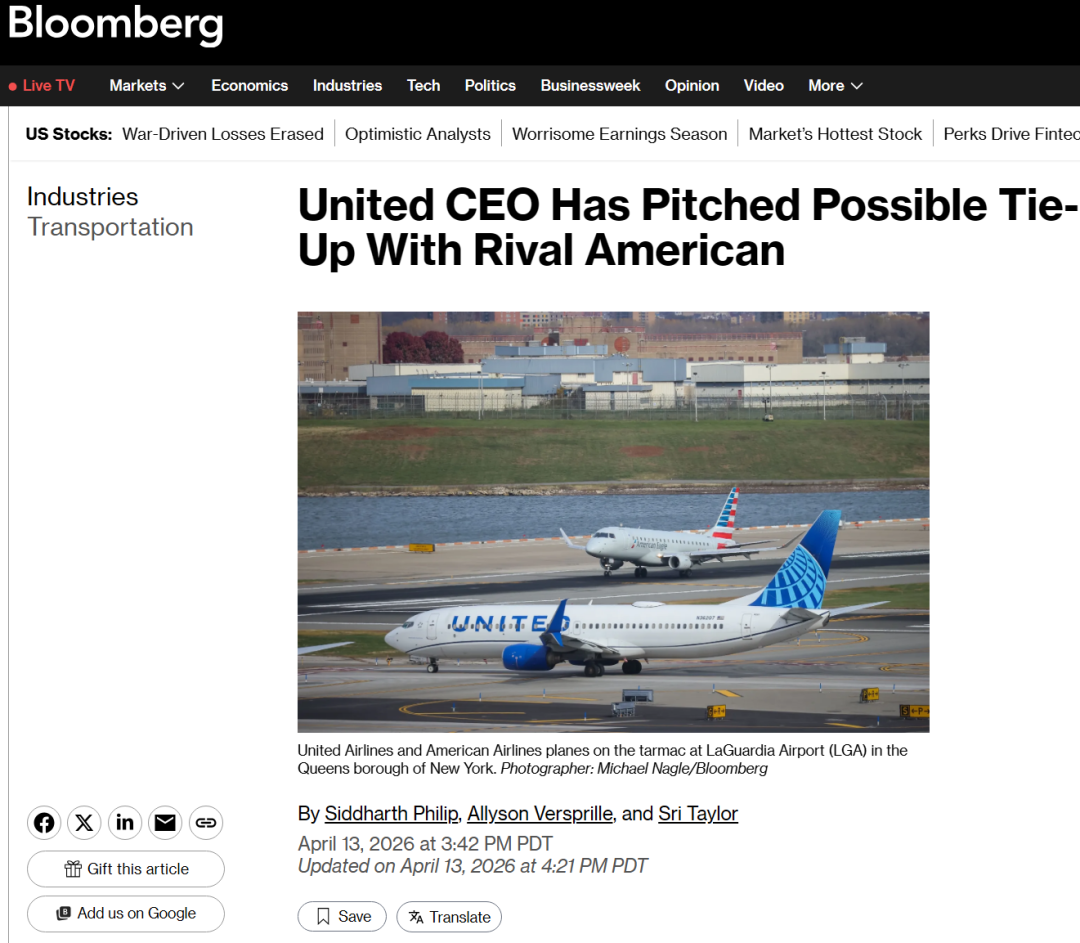Translate the article

(449, 916)
